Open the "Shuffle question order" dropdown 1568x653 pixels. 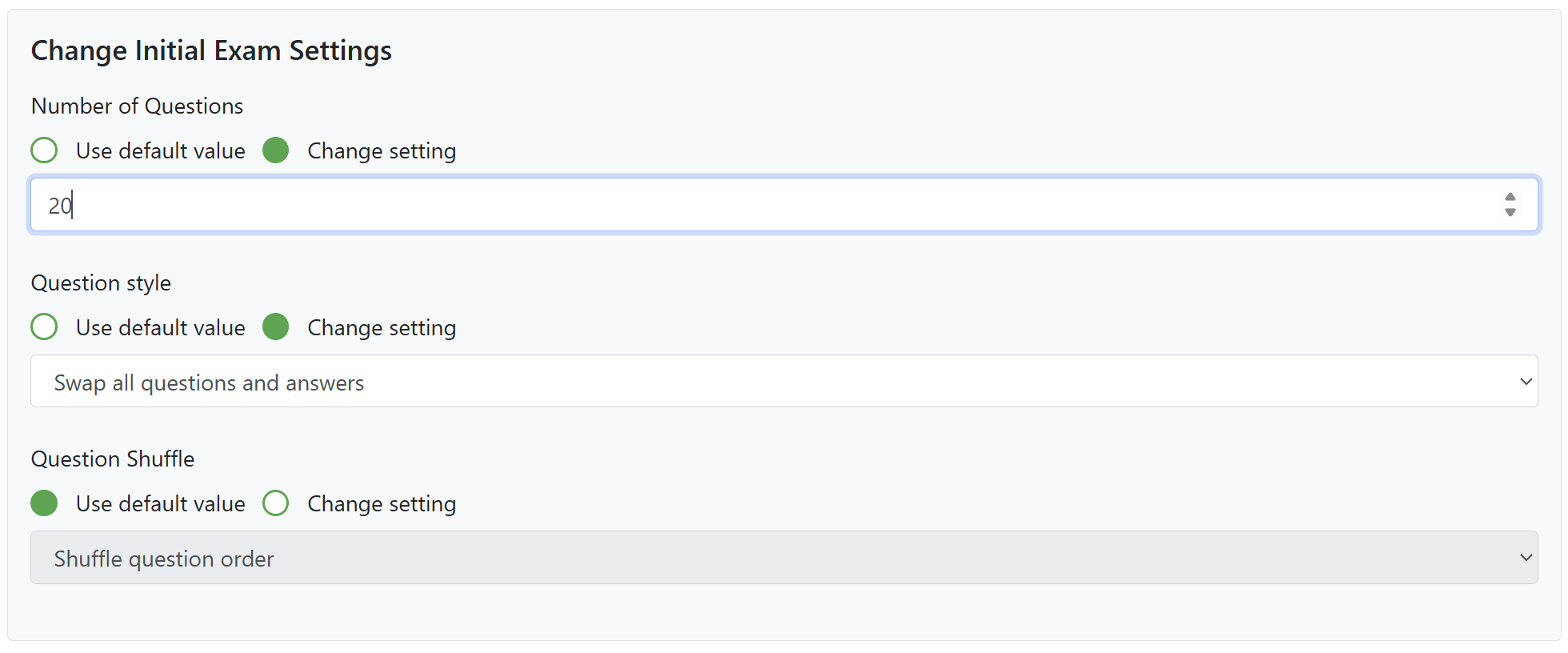pos(782,558)
